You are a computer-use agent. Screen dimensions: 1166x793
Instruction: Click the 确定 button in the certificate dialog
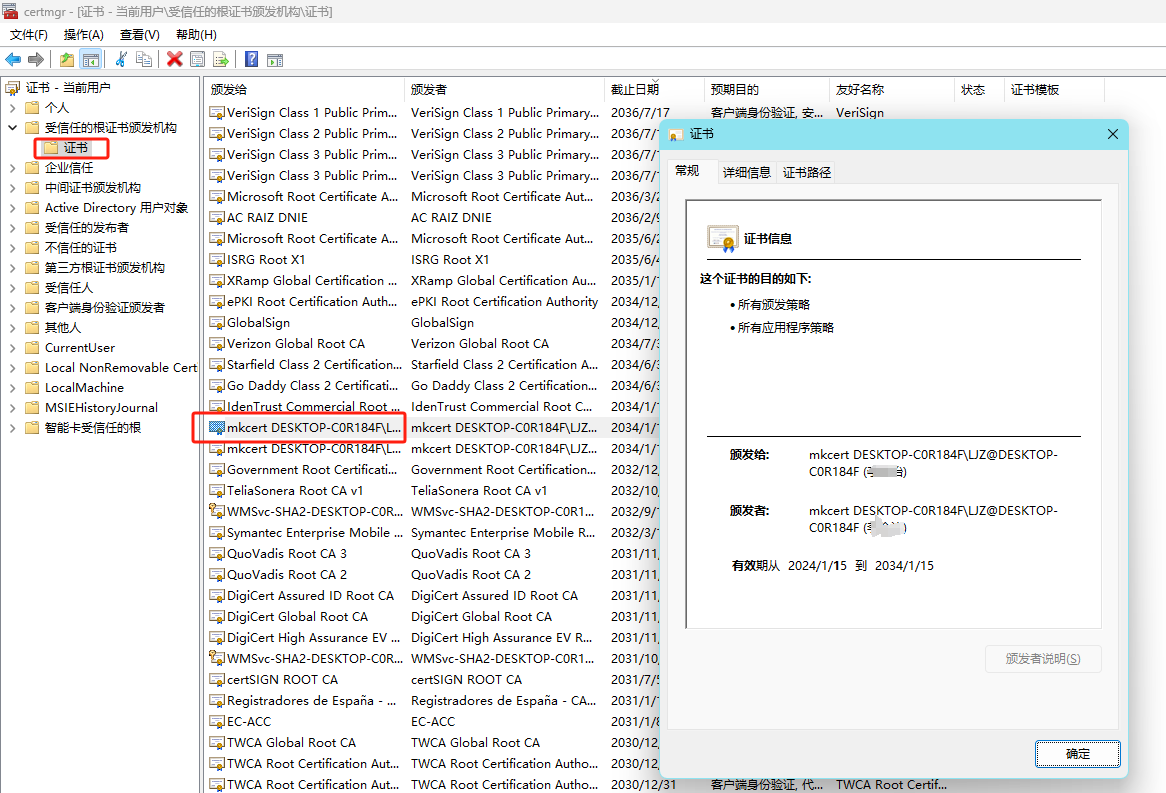1077,753
